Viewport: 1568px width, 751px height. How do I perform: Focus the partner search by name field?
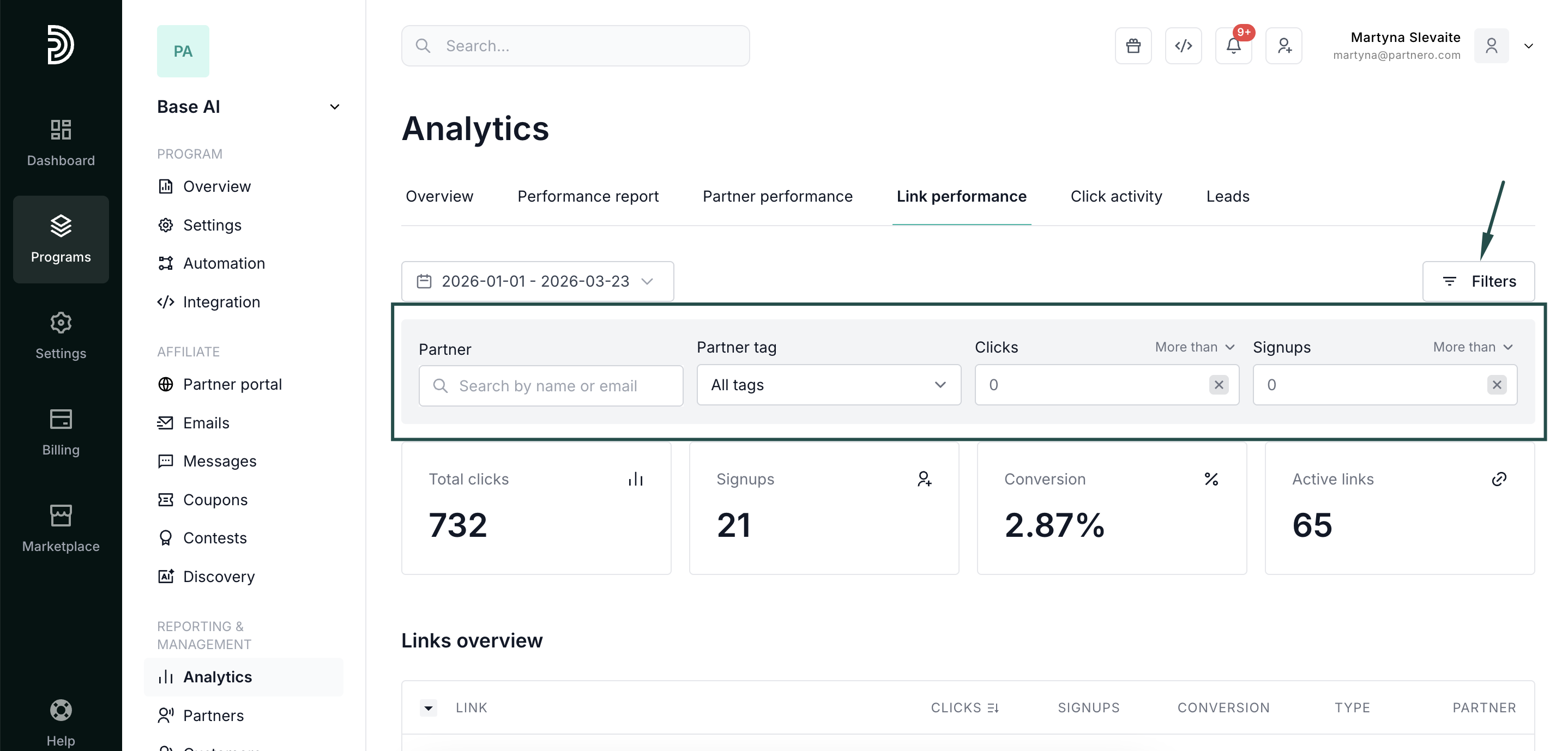(550, 386)
